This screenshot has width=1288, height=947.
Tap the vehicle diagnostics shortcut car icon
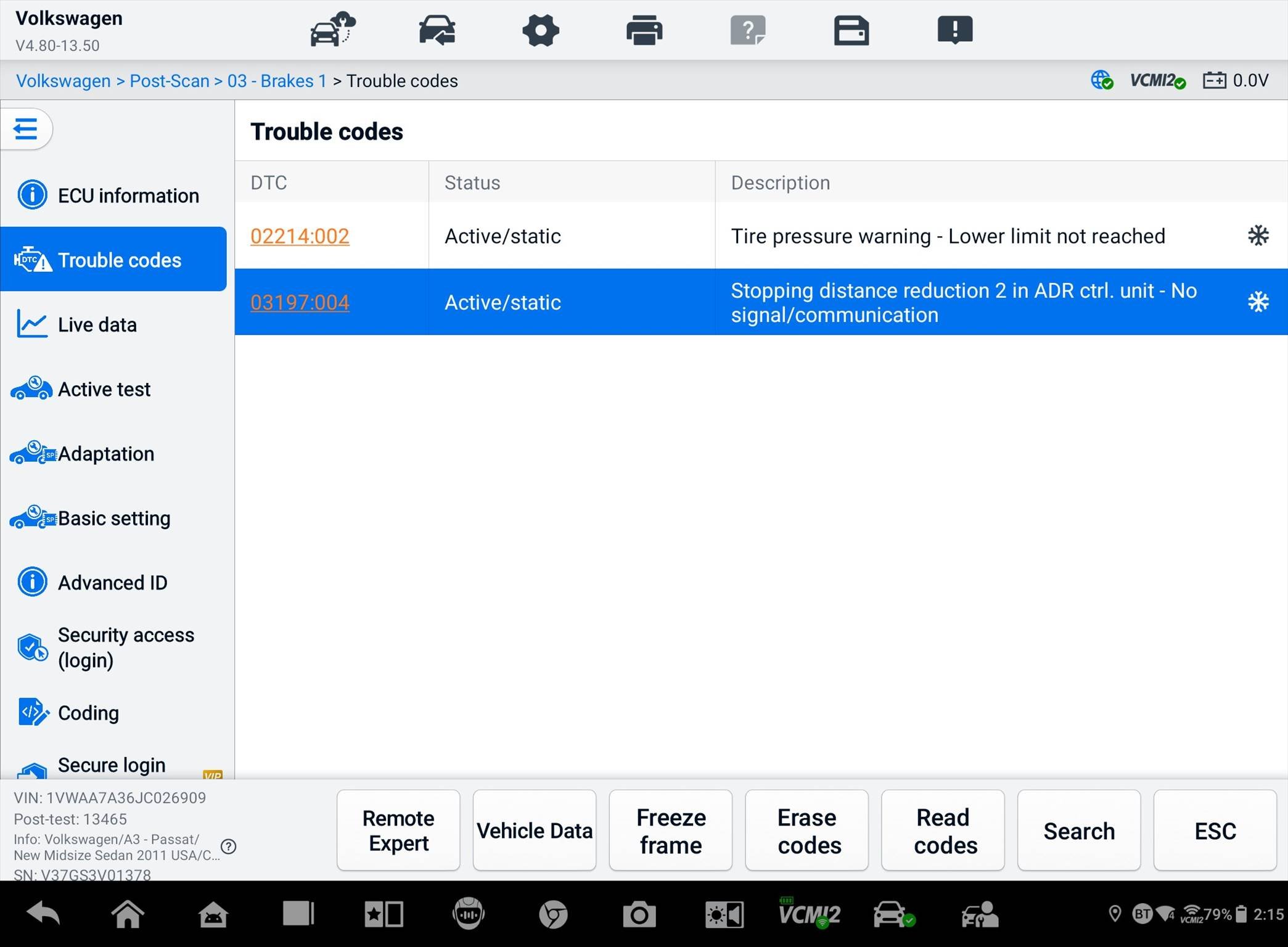pyautogui.click(x=894, y=914)
